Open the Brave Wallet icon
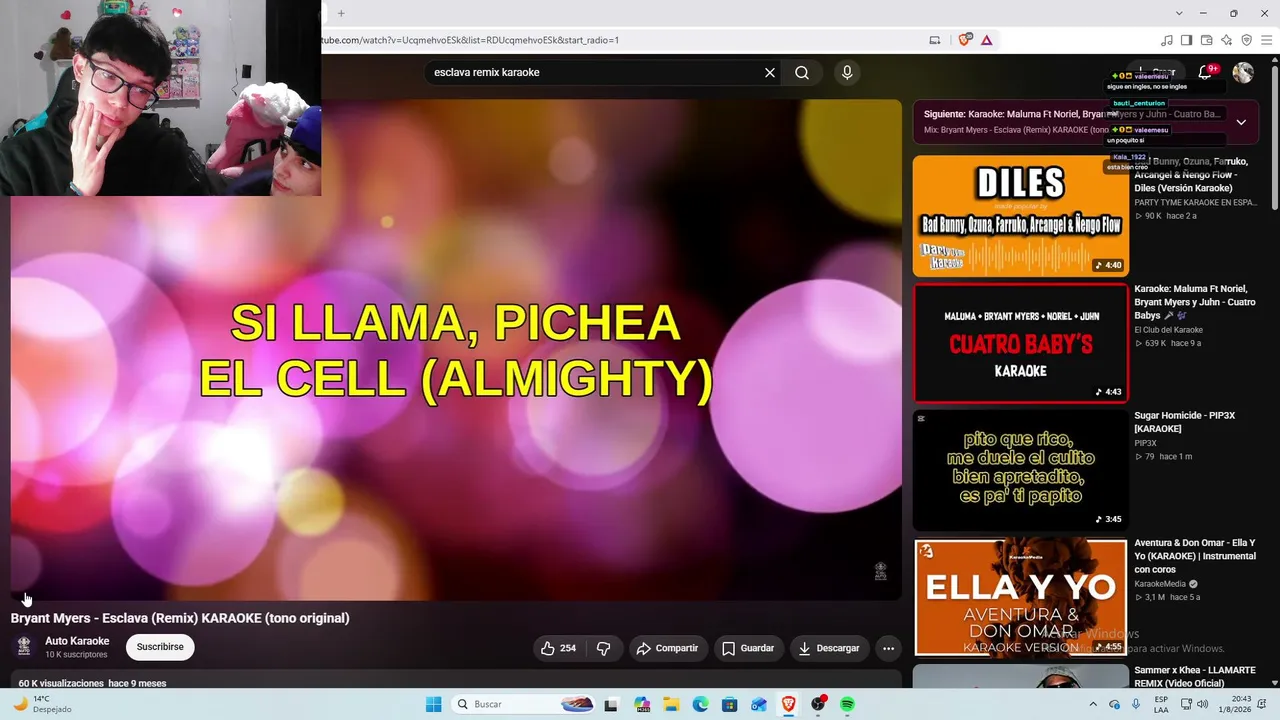 point(1207,40)
